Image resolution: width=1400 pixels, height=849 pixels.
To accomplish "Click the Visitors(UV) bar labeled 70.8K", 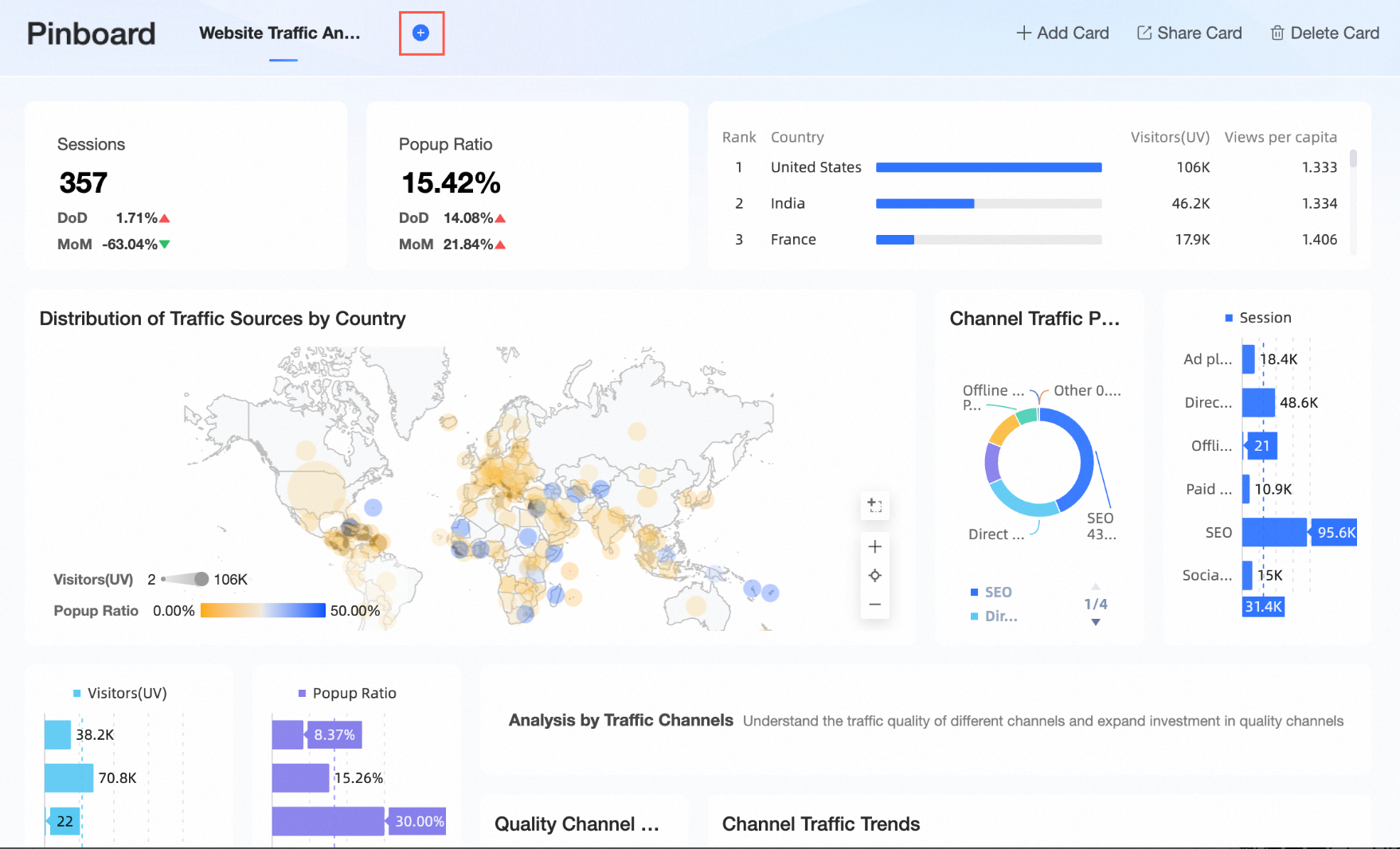I will [69, 777].
